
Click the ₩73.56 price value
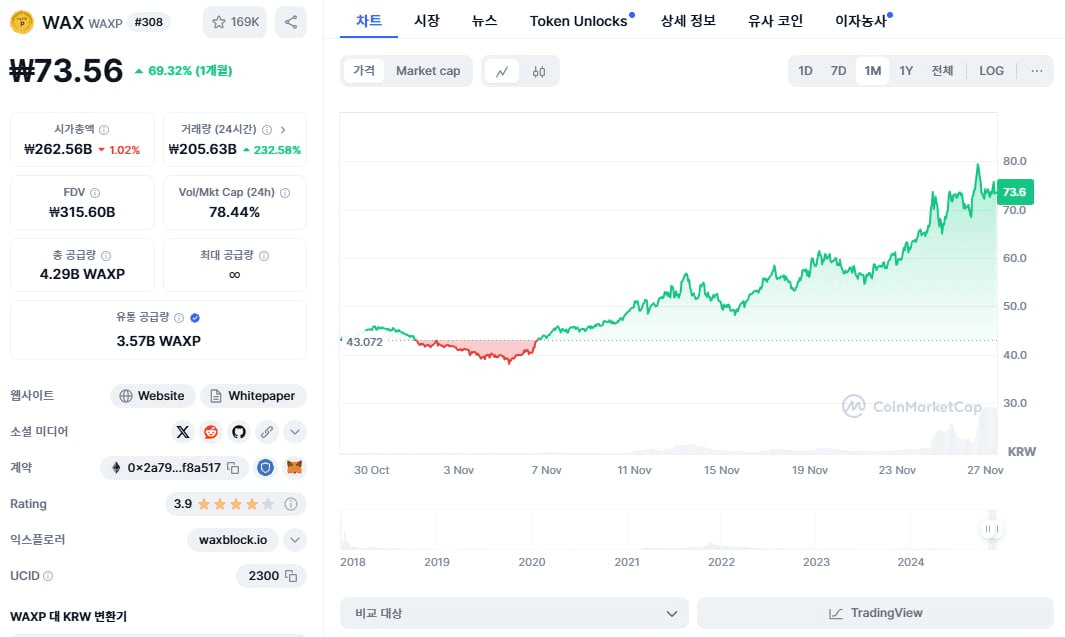tap(67, 71)
